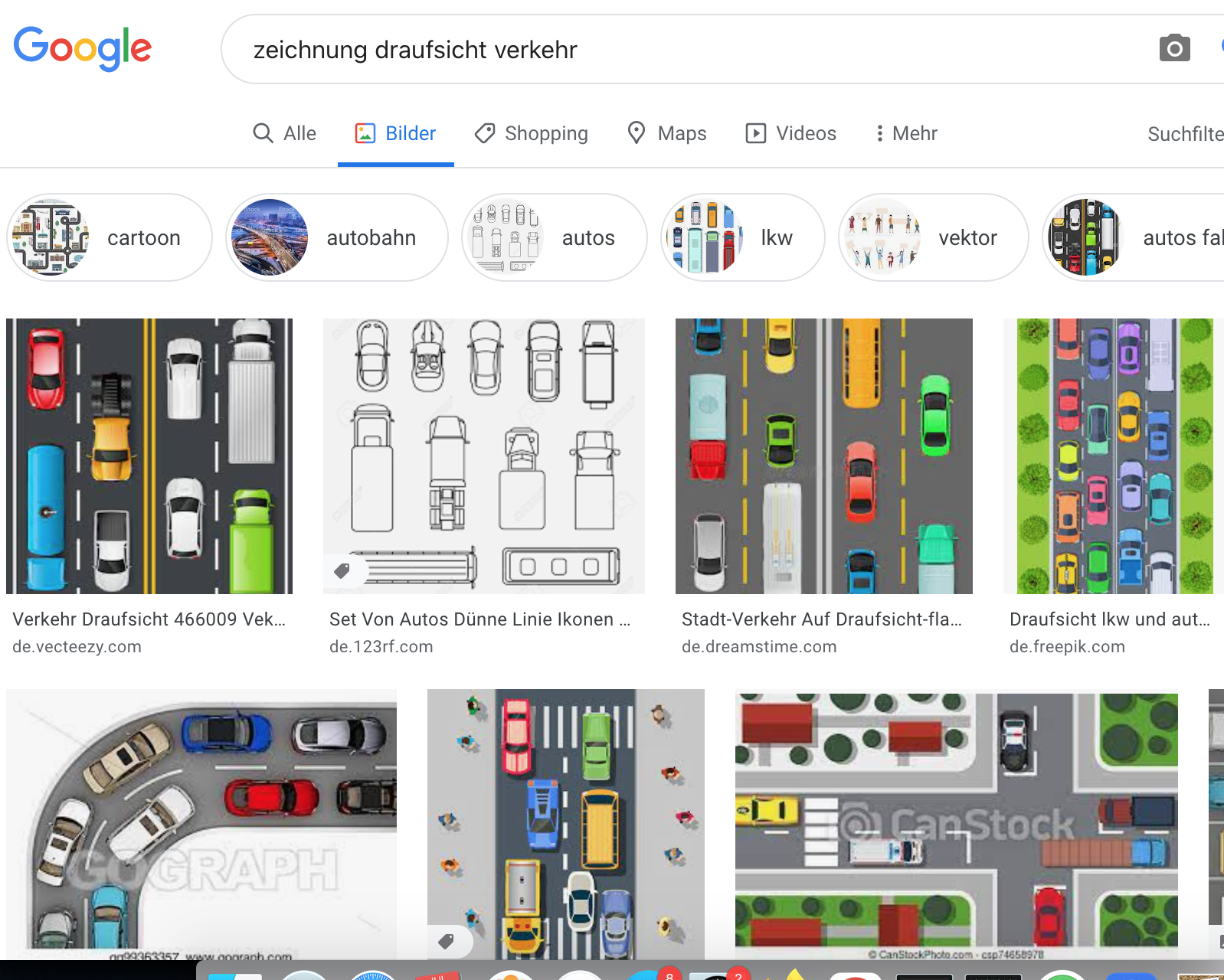Open search by image camera icon

[x=1174, y=48]
